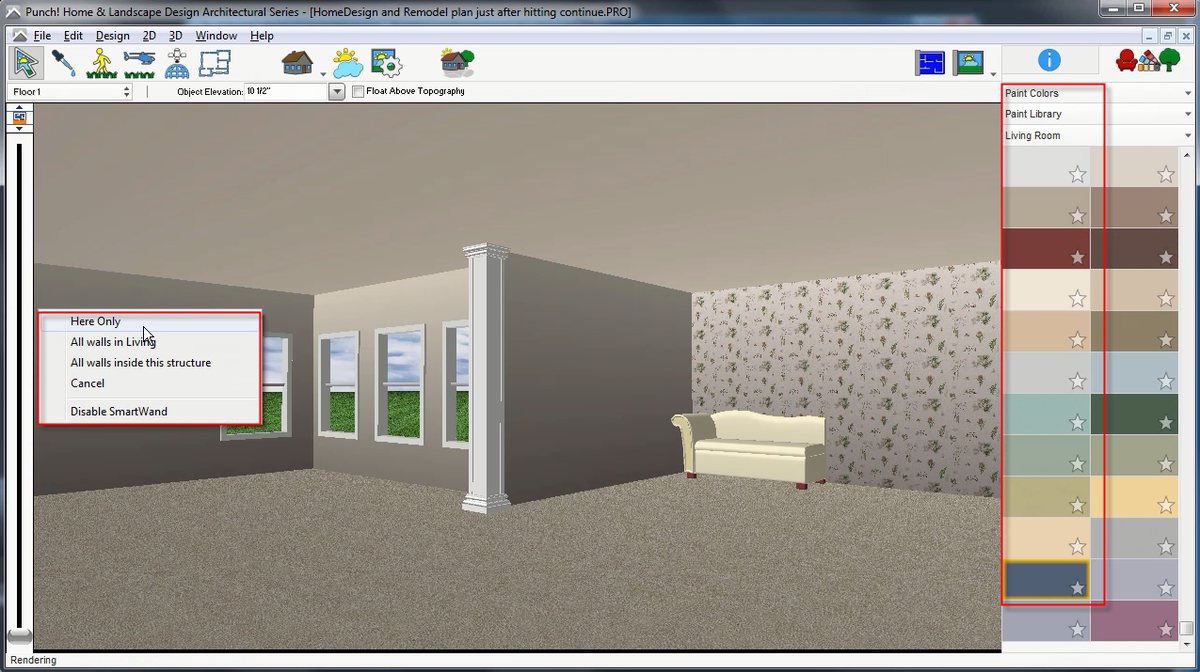This screenshot has width=1200, height=672.
Task: Show the 3D landscape view window
Action: 968,63
